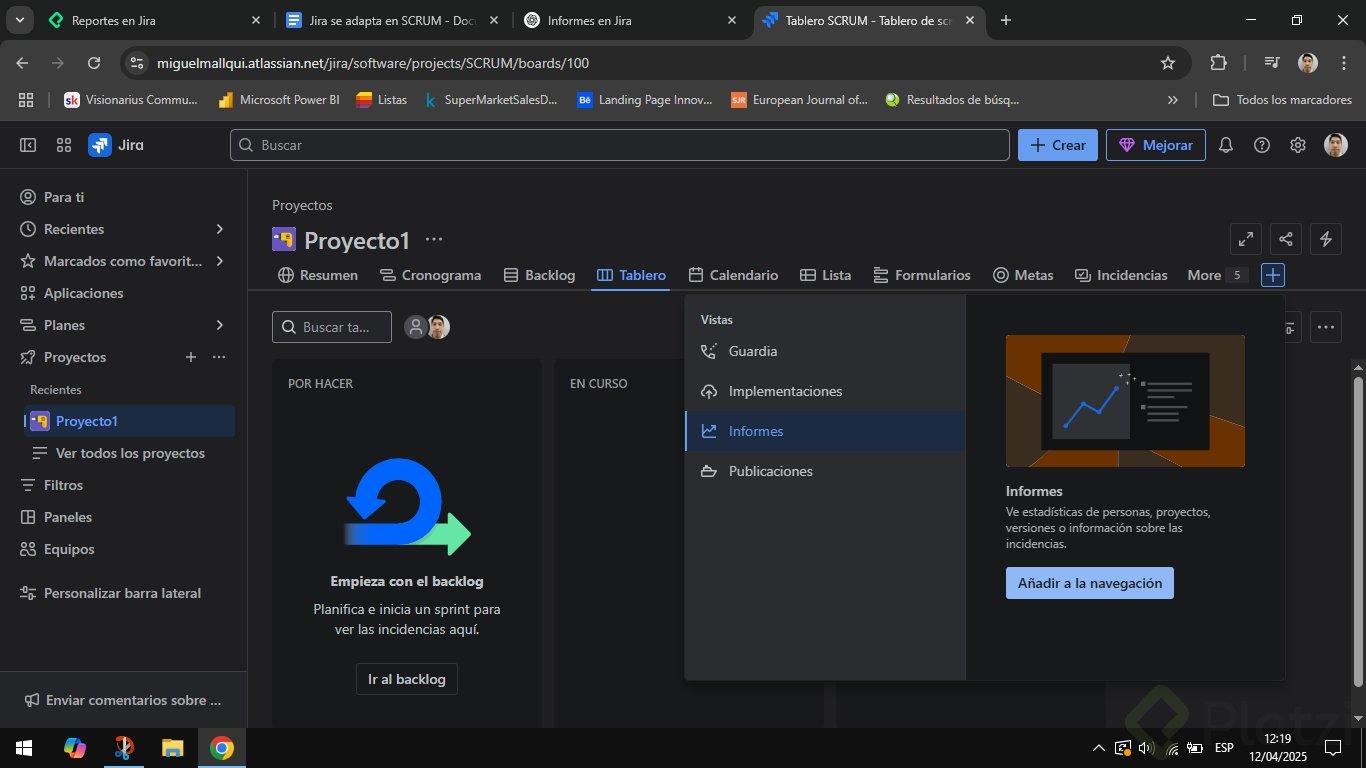1366x768 pixels.
Task: Open the Jira settings gear icon
Action: pos(1298,145)
